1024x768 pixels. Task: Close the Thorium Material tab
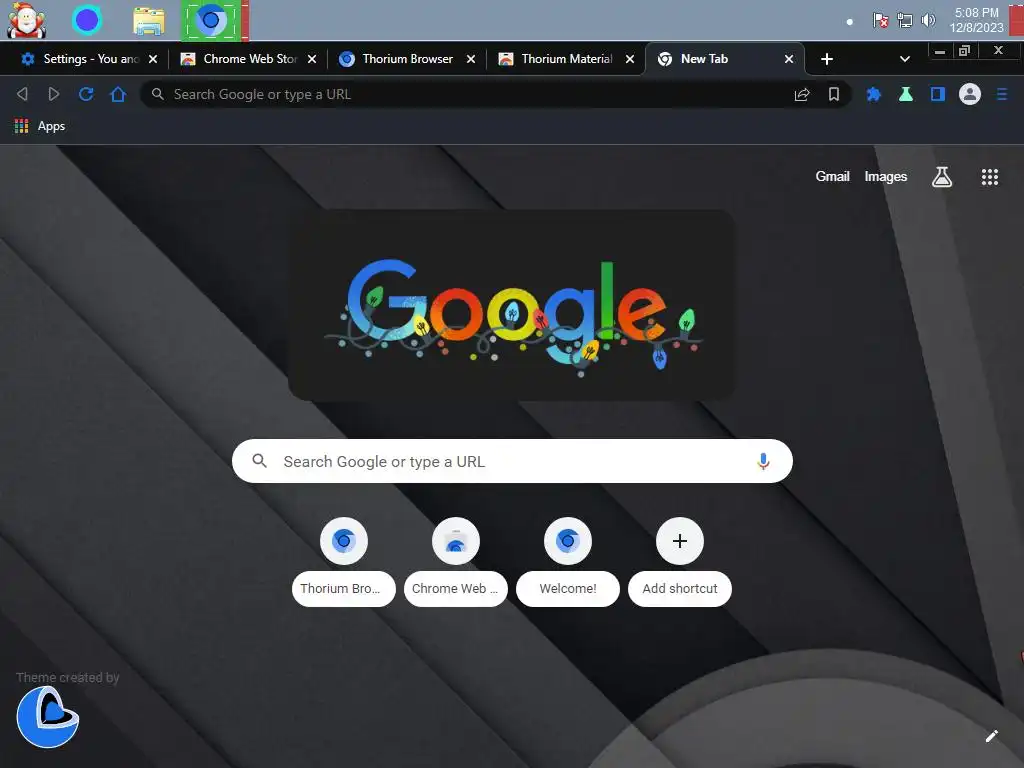630,59
